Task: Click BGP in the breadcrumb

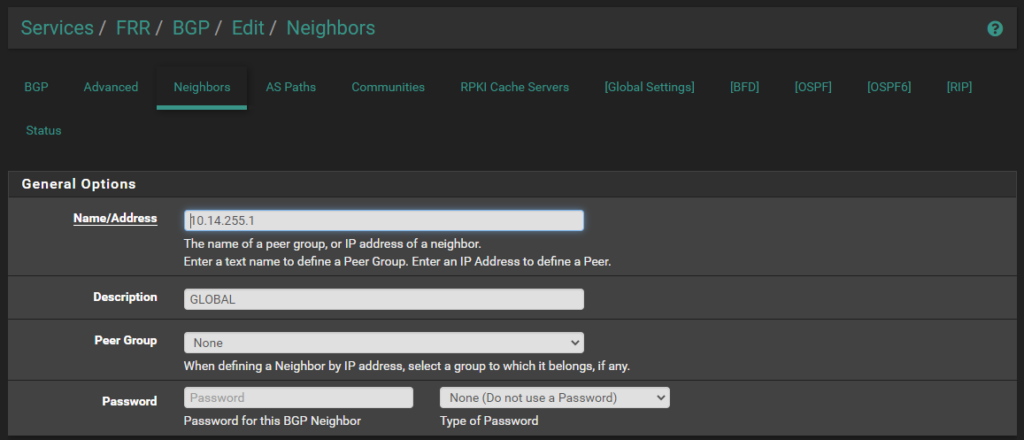Action: [x=191, y=28]
